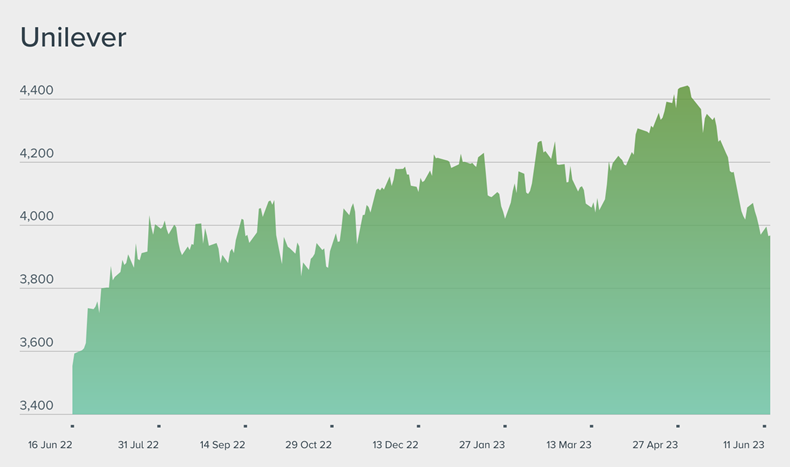The height and width of the screenshot is (467, 790).
Task: Click the 31 Jul 22 date label
Action: point(138,445)
